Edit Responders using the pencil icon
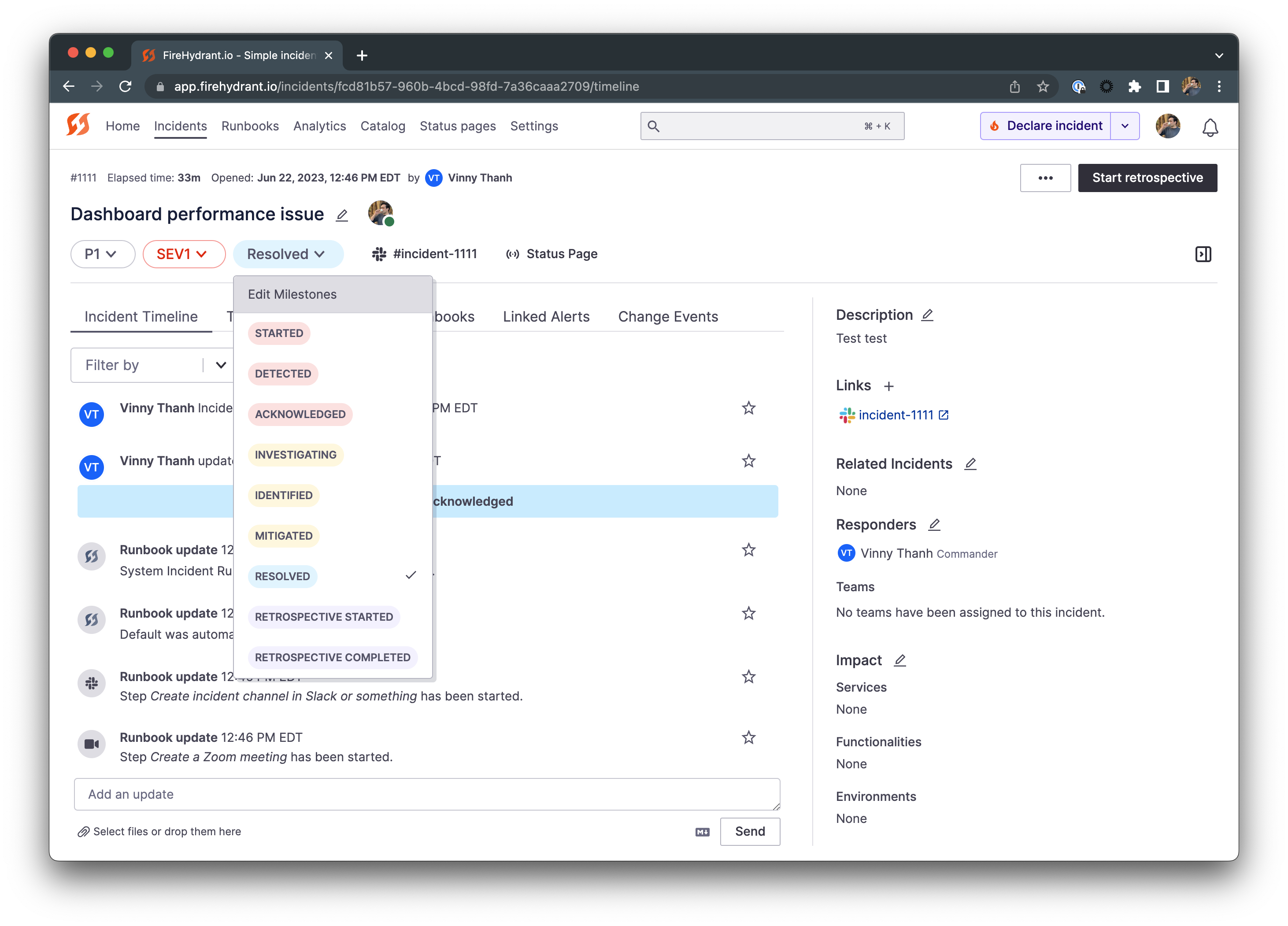This screenshot has width=1288, height=926. 934,524
